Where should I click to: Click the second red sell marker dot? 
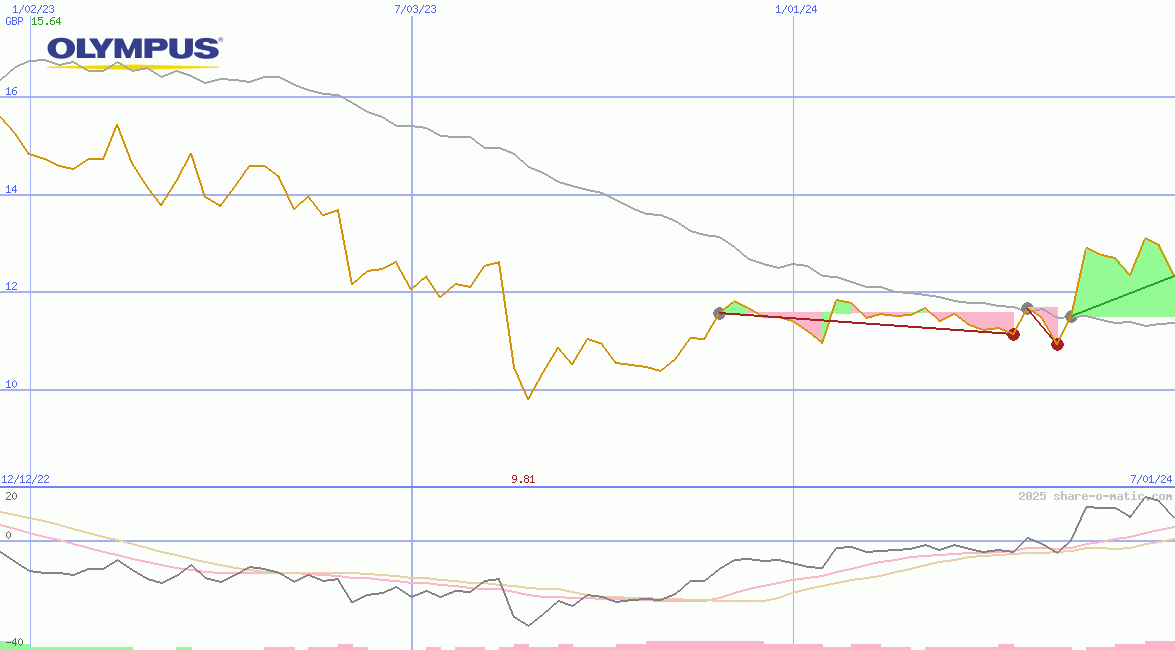click(x=1057, y=344)
